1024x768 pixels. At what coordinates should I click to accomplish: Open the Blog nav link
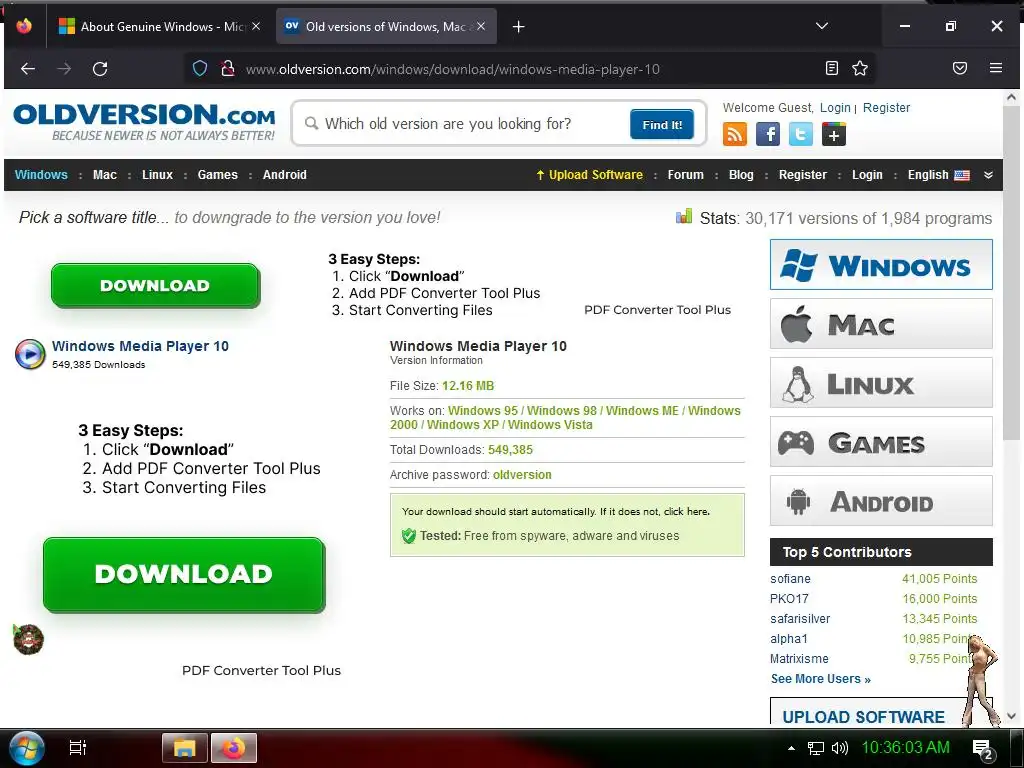click(x=741, y=175)
